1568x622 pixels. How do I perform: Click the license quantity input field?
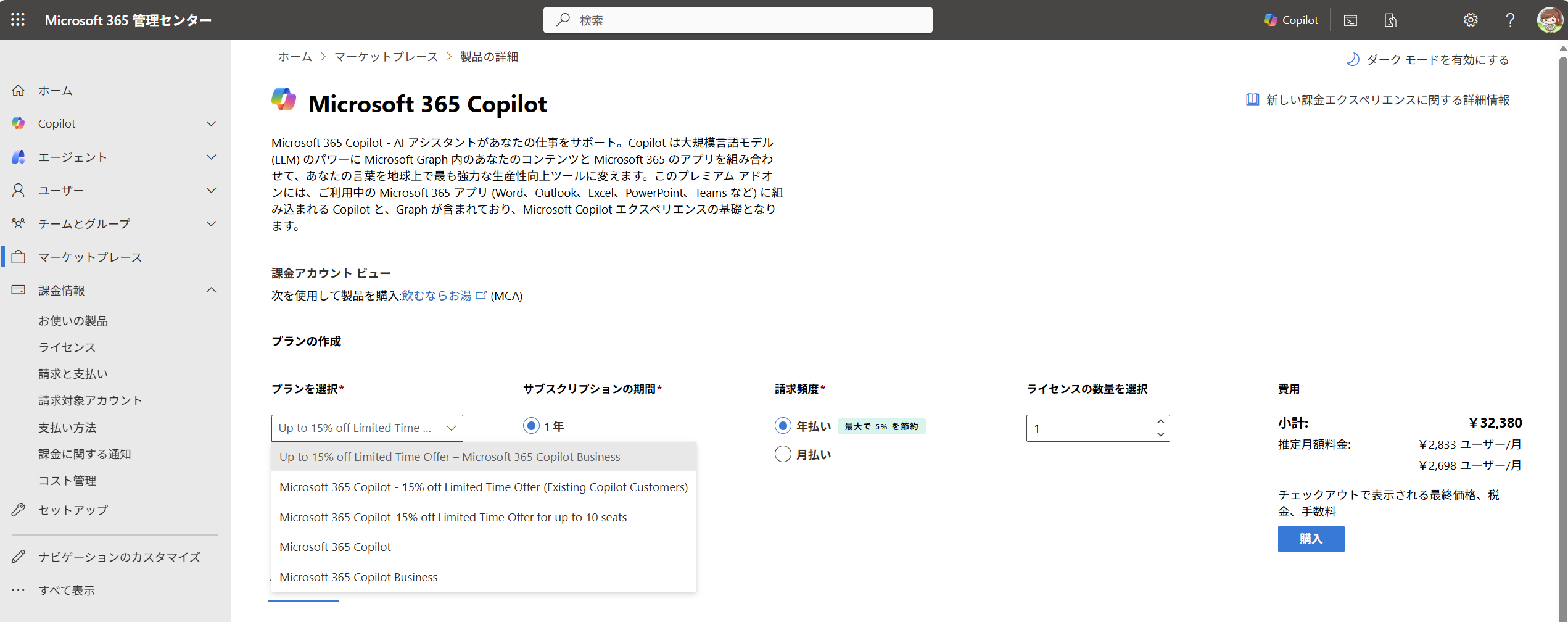coord(1098,428)
